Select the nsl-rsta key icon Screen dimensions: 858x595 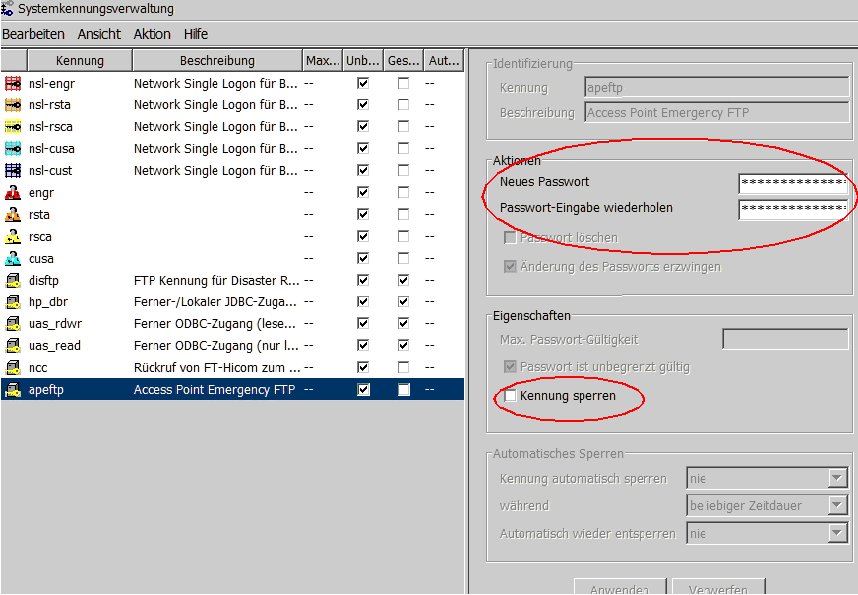pos(13,105)
